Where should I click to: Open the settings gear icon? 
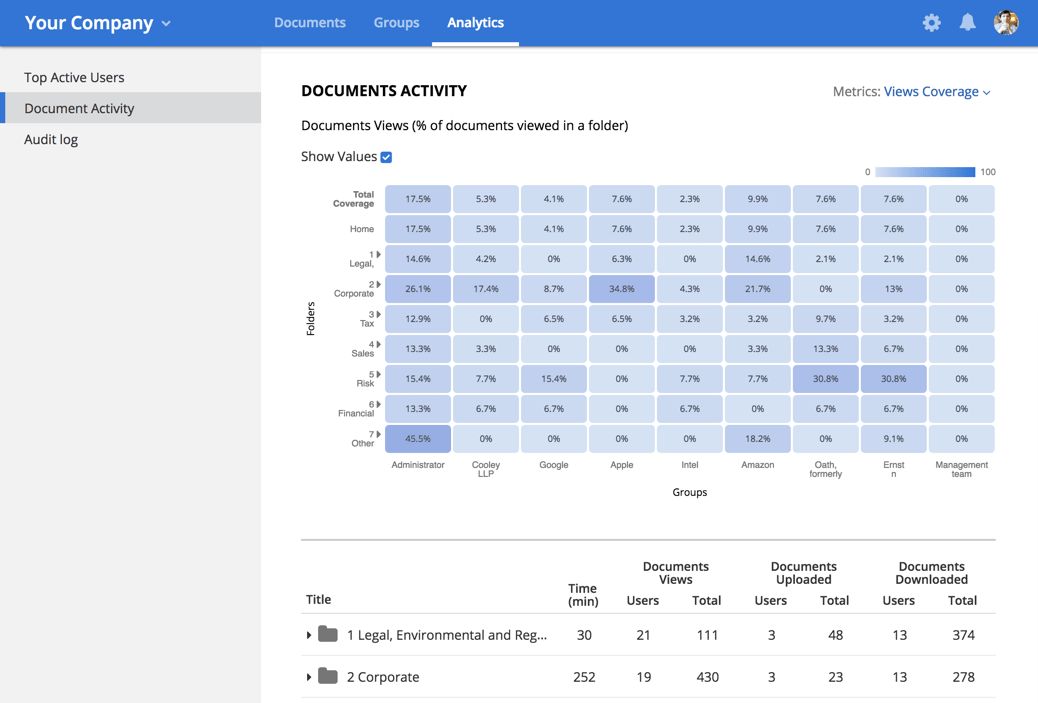pyautogui.click(x=931, y=22)
